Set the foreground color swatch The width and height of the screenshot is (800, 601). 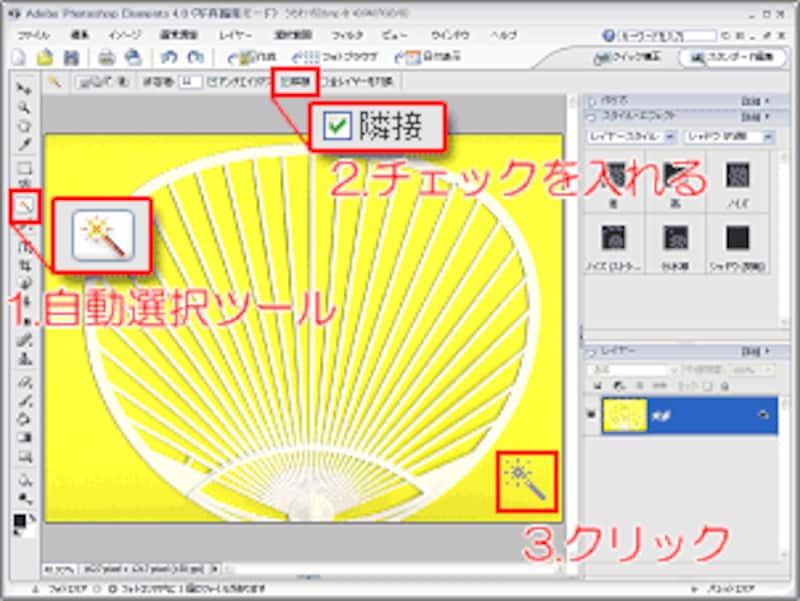tap(18, 519)
